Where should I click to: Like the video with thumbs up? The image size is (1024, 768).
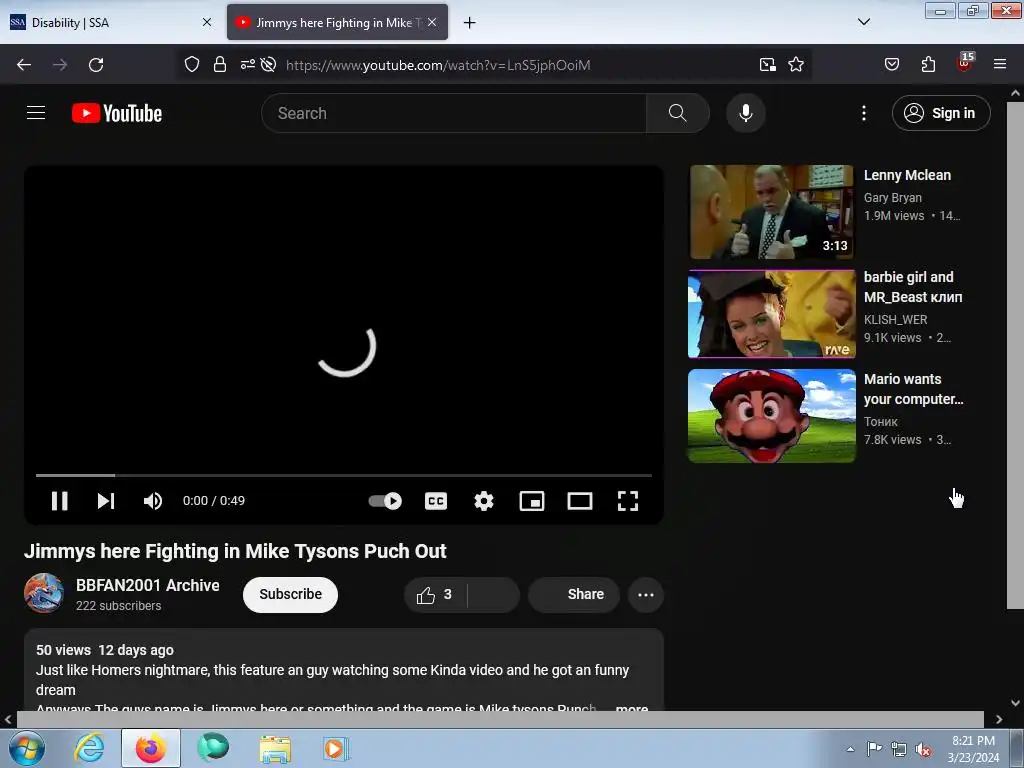tap(435, 594)
